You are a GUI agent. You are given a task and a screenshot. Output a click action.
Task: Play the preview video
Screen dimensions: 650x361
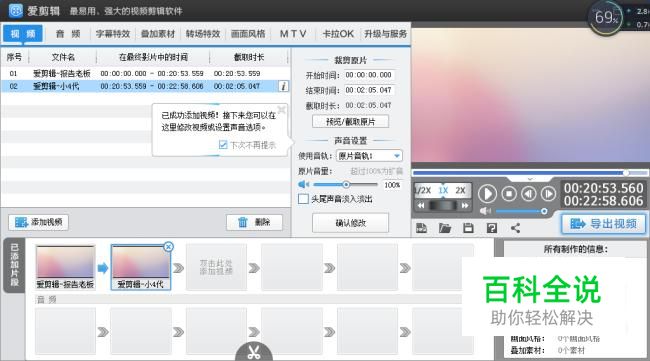pyautogui.click(x=488, y=194)
